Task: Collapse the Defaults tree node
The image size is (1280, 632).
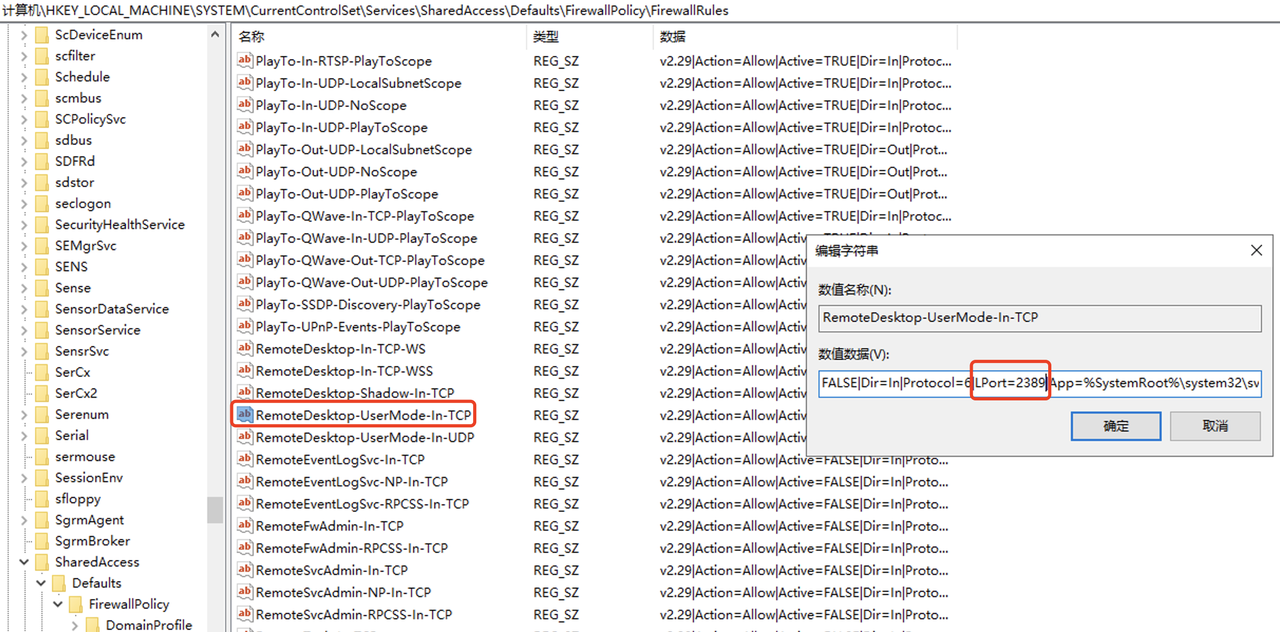Action: point(41,583)
